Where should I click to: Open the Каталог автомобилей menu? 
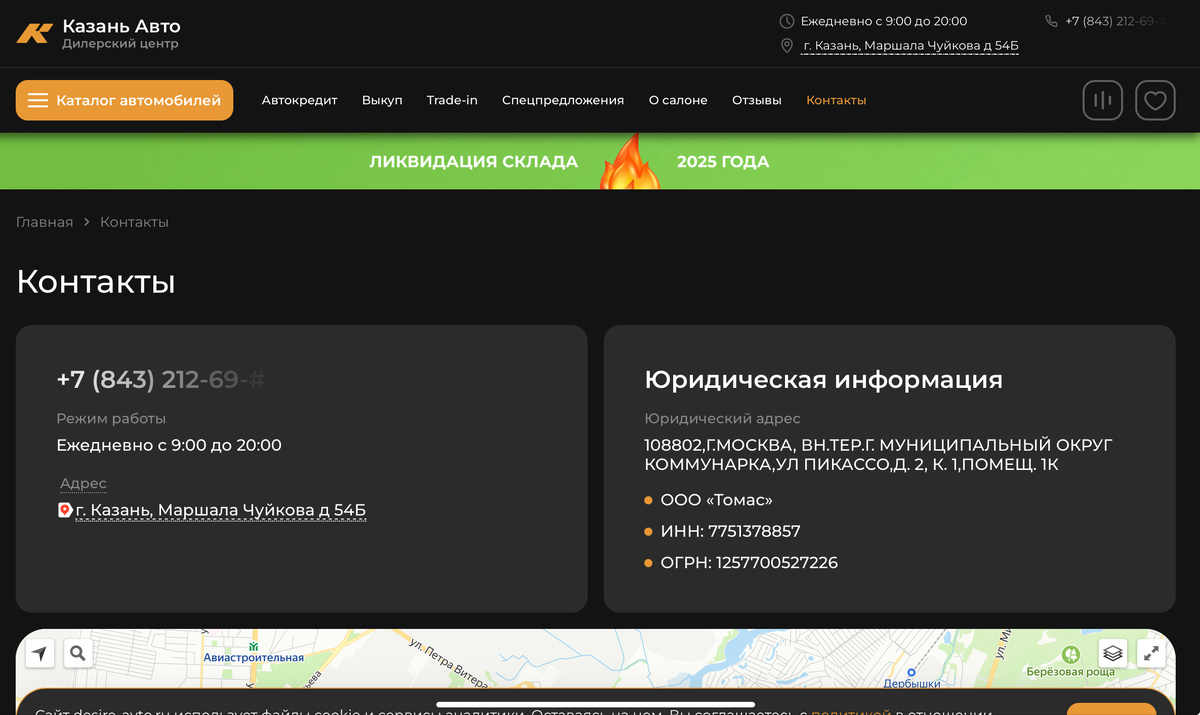coord(124,100)
